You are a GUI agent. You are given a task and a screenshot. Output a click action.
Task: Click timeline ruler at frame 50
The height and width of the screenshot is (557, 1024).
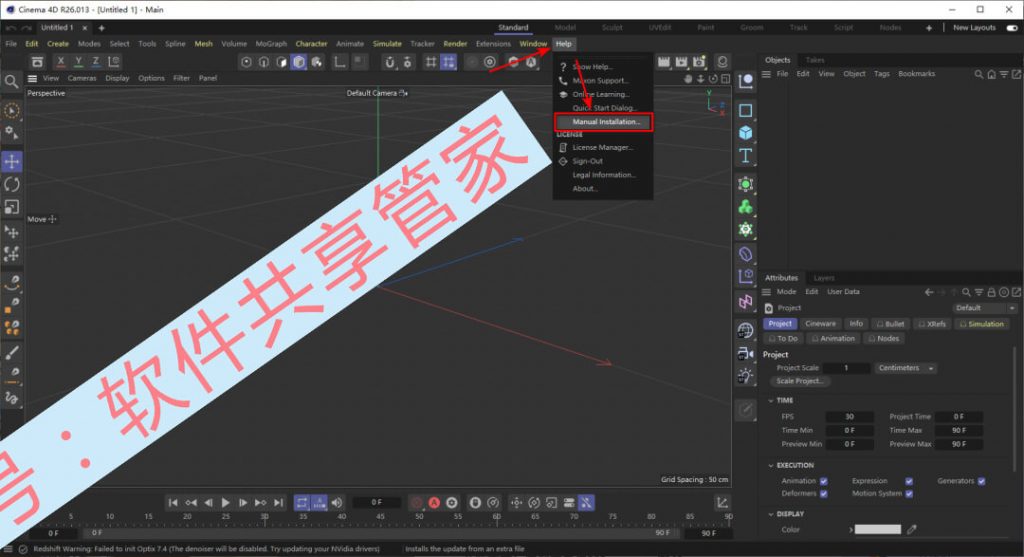click(x=419, y=517)
